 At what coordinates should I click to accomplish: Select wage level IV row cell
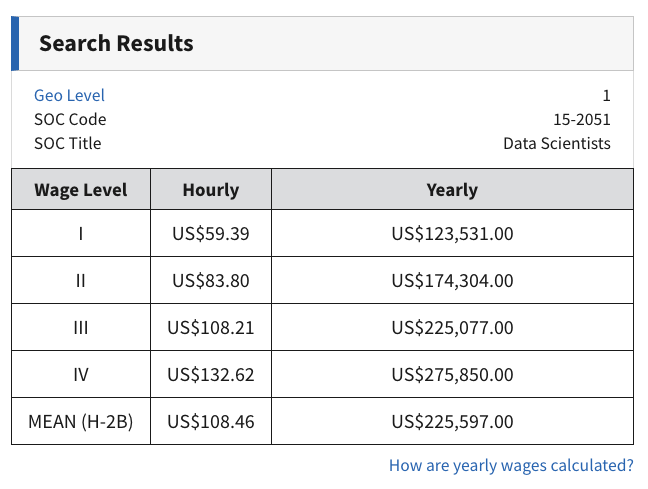click(81, 375)
